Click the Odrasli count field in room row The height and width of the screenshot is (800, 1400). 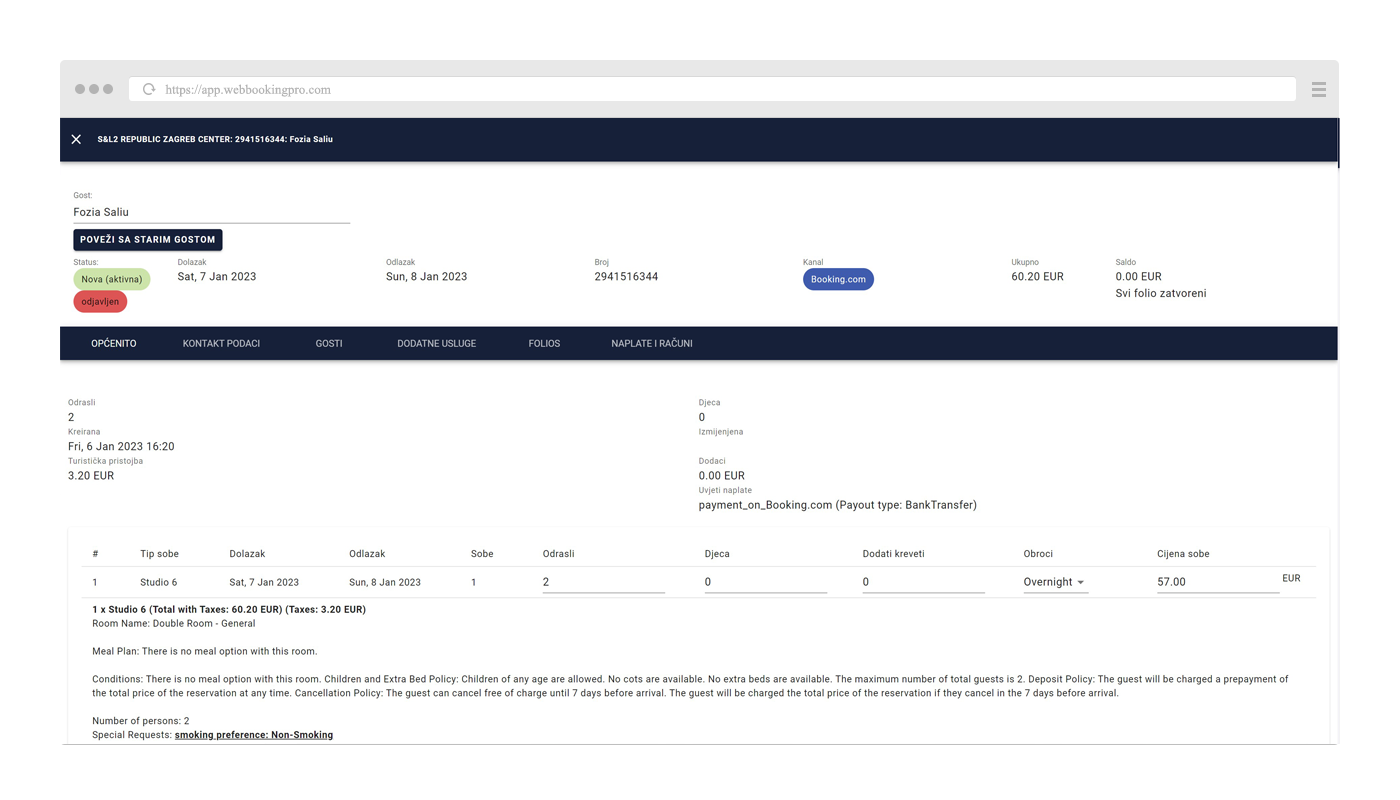click(x=603, y=582)
